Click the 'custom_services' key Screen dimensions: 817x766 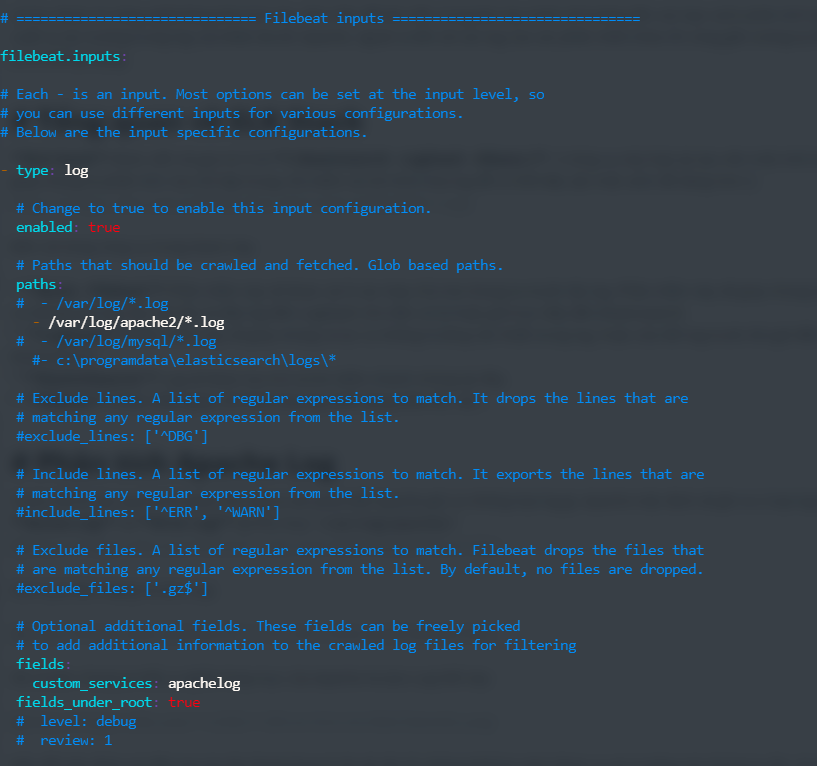point(92,683)
